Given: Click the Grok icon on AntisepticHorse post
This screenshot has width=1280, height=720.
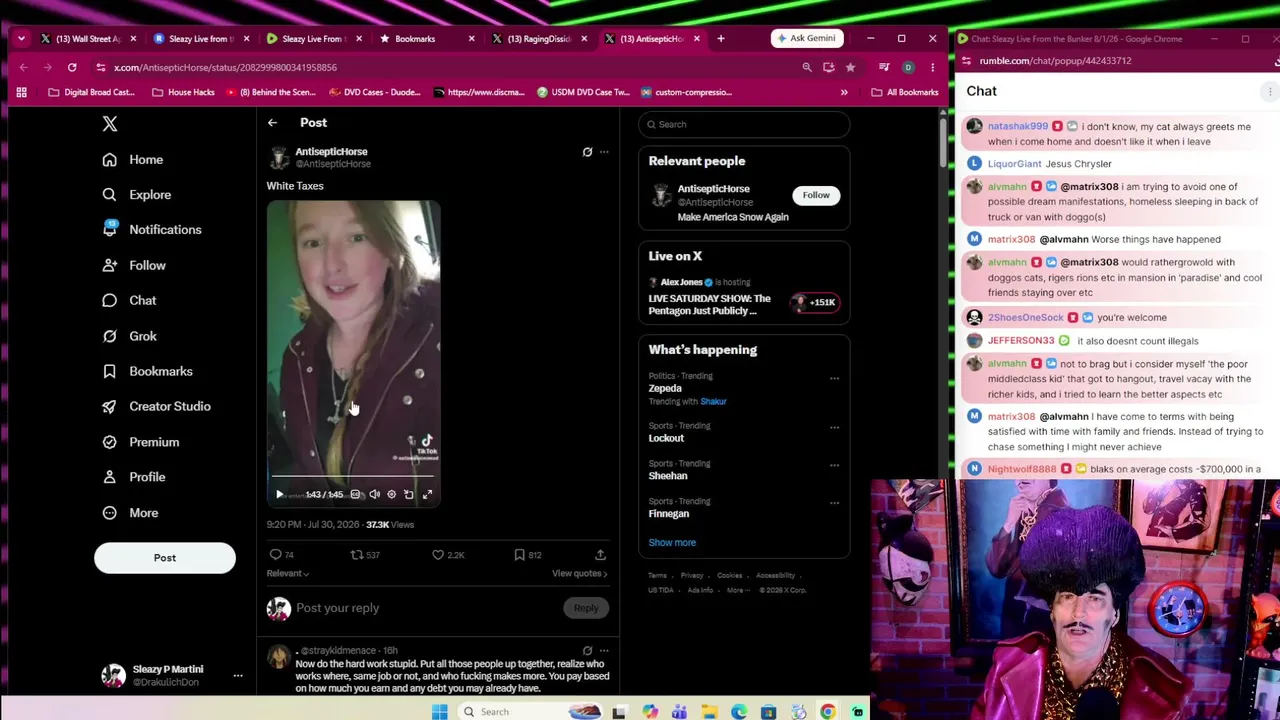Looking at the screenshot, I should pyautogui.click(x=587, y=152).
